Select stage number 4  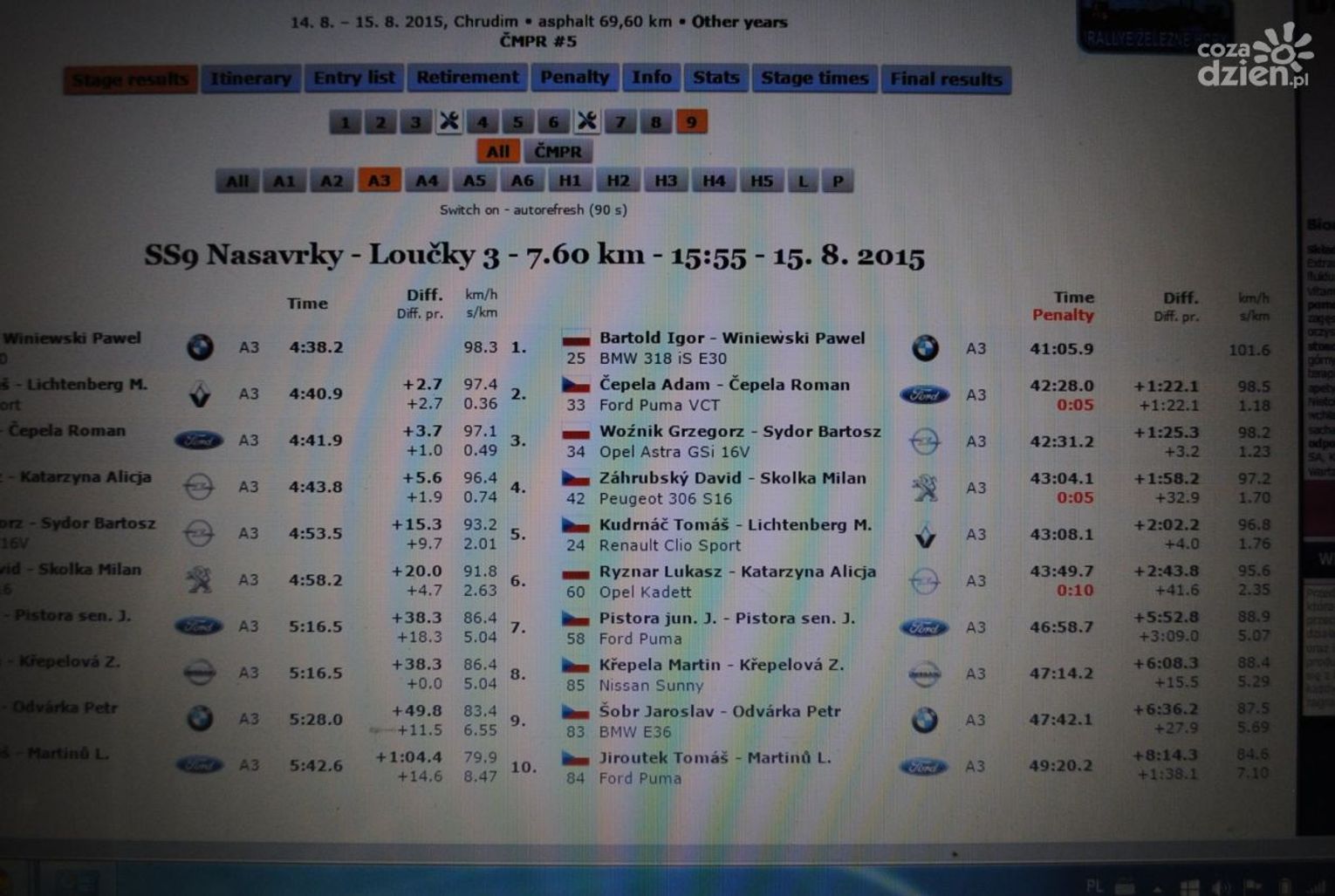pyautogui.click(x=482, y=122)
